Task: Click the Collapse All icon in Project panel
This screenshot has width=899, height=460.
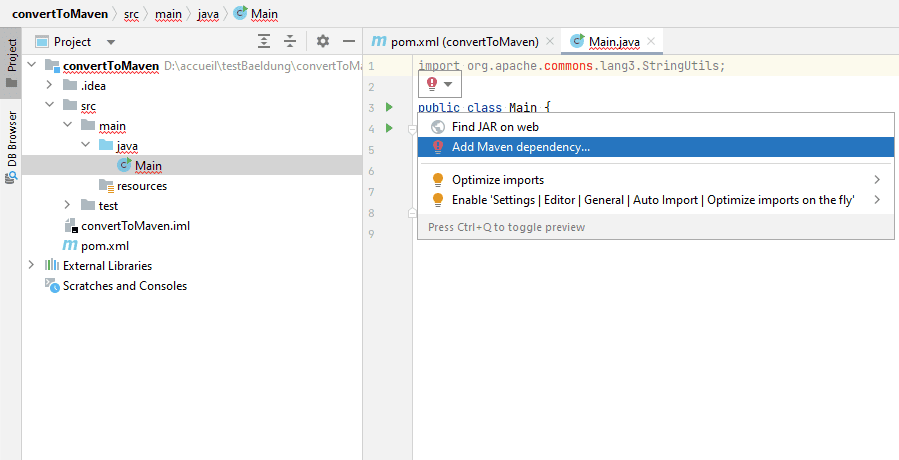Action: (290, 41)
